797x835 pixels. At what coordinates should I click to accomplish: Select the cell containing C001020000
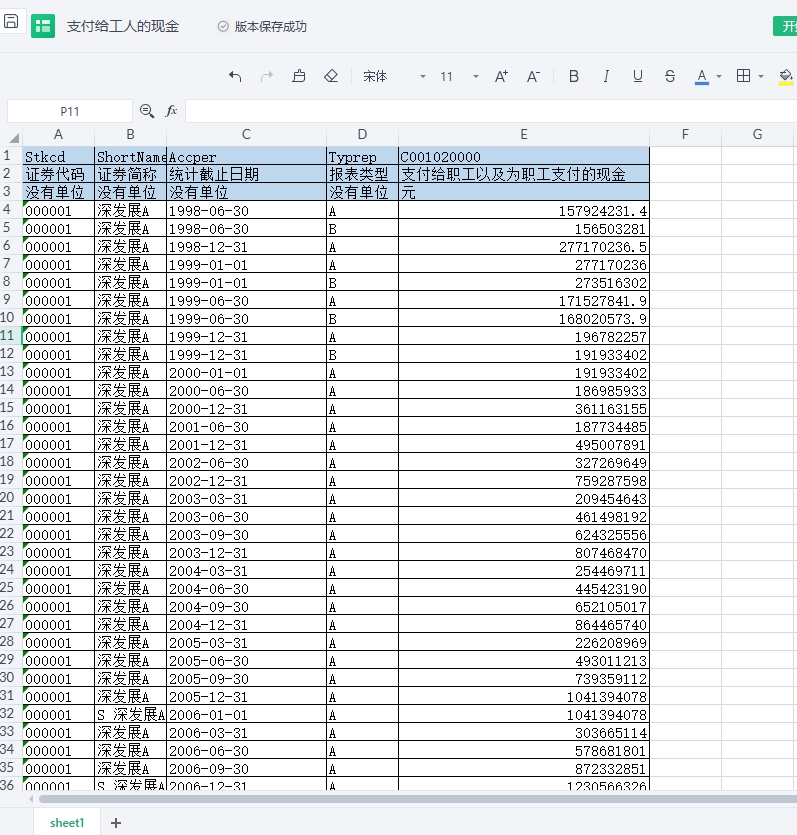[x=523, y=157]
